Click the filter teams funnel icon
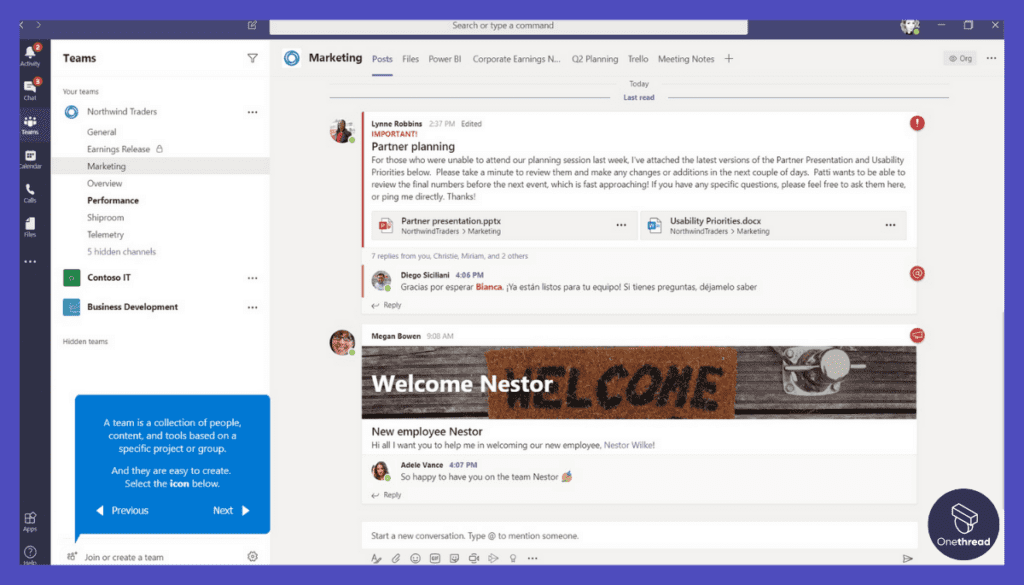Image resolution: width=1024 pixels, height=585 pixels. (x=252, y=58)
